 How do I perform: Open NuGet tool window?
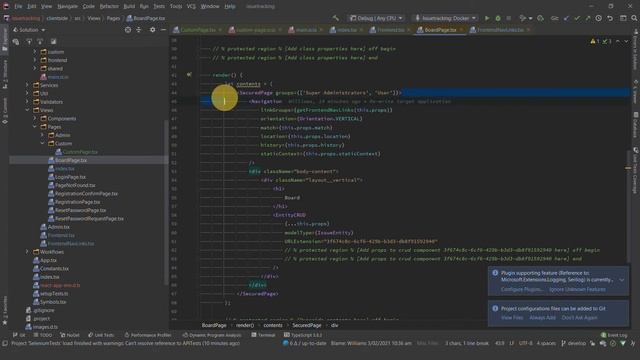point(70,335)
